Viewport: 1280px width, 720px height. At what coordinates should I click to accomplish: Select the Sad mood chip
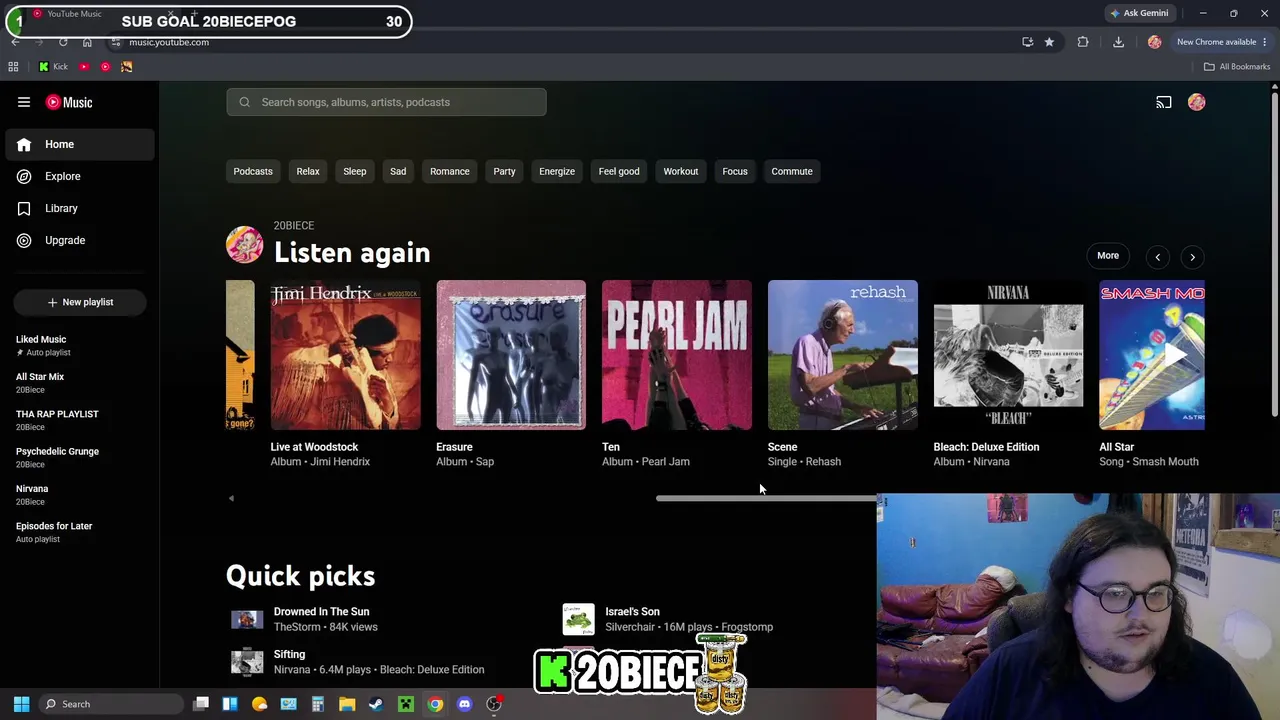(x=398, y=171)
